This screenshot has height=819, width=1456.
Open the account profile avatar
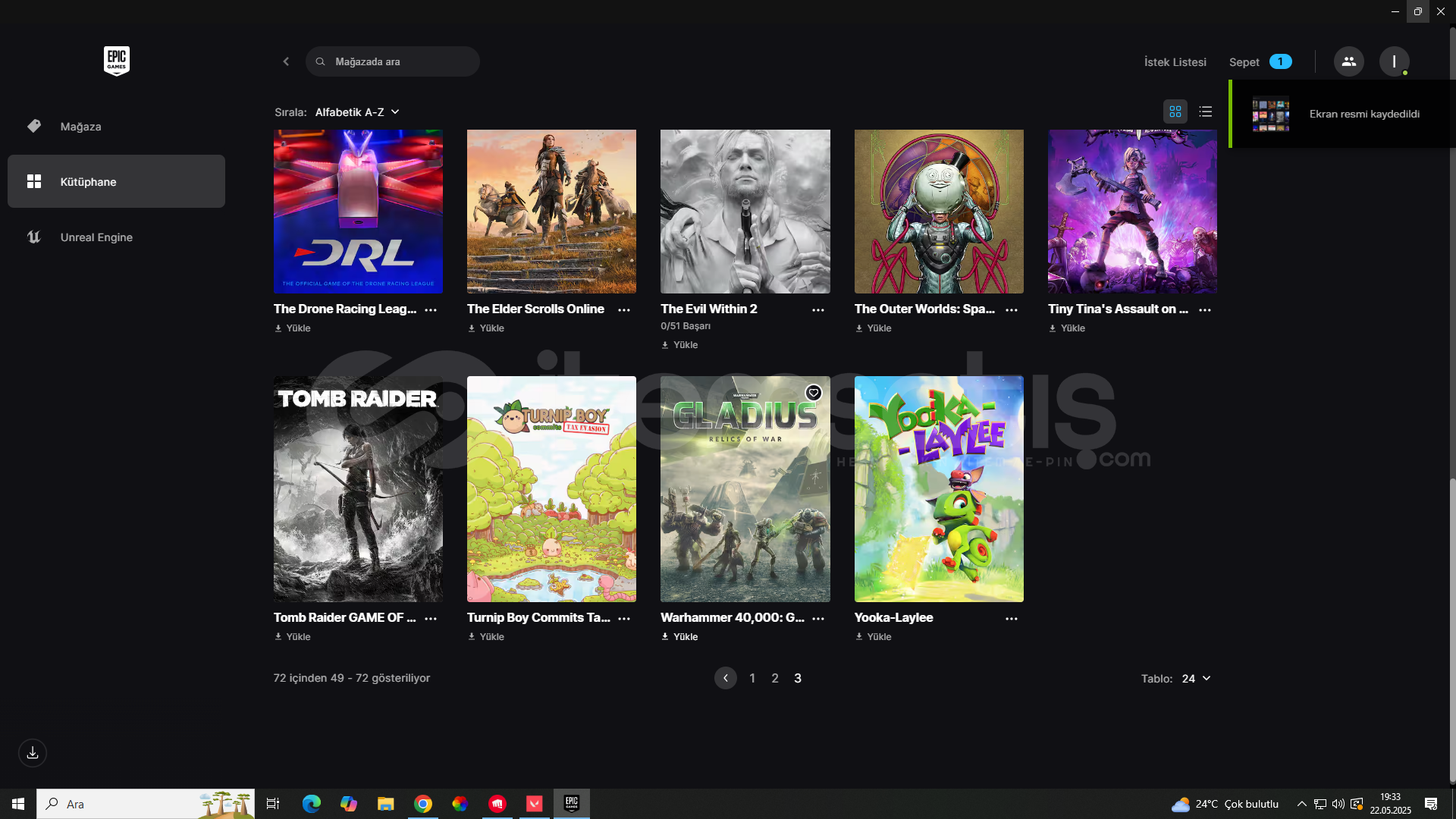tap(1394, 61)
